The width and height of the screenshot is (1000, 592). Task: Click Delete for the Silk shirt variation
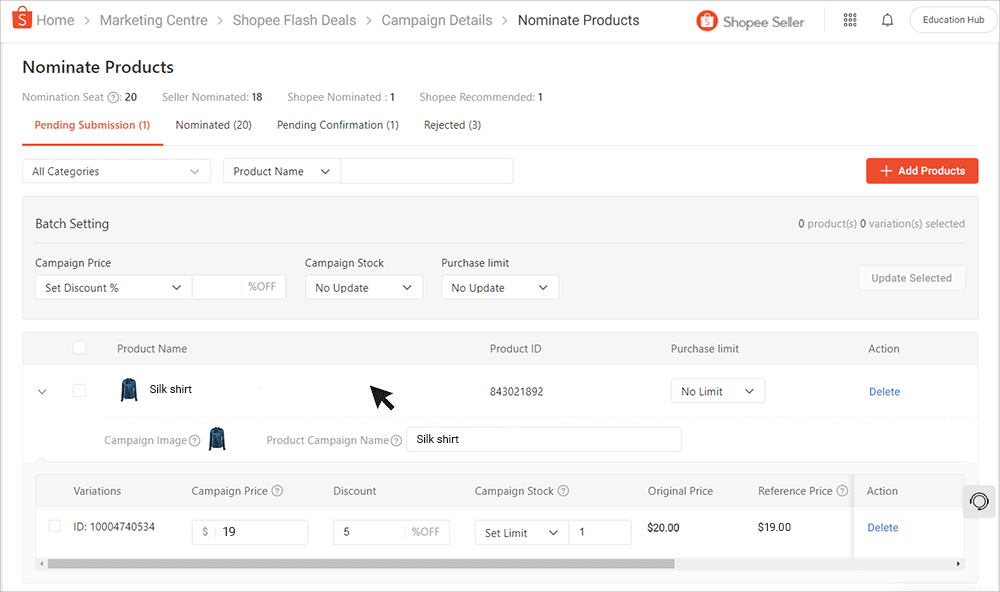pyautogui.click(x=882, y=527)
